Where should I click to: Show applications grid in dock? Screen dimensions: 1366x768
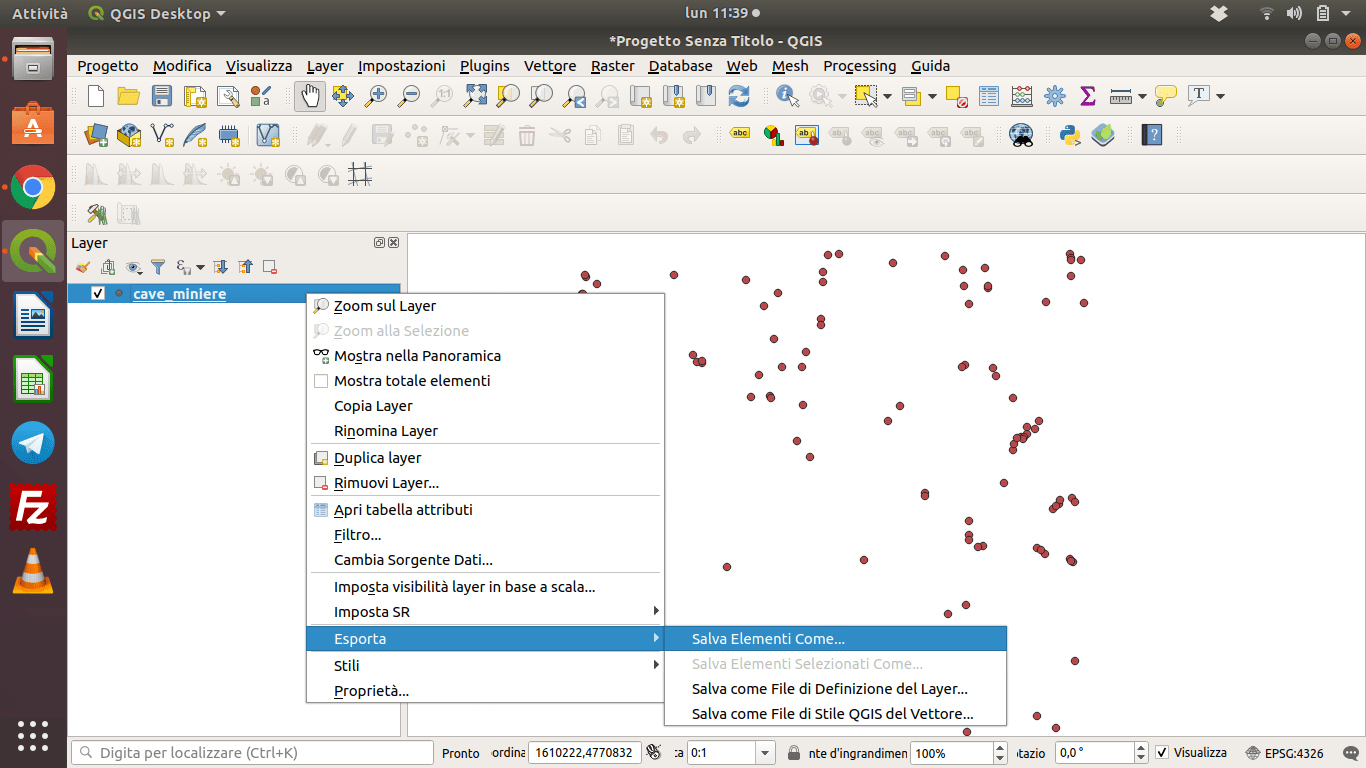point(33,735)
